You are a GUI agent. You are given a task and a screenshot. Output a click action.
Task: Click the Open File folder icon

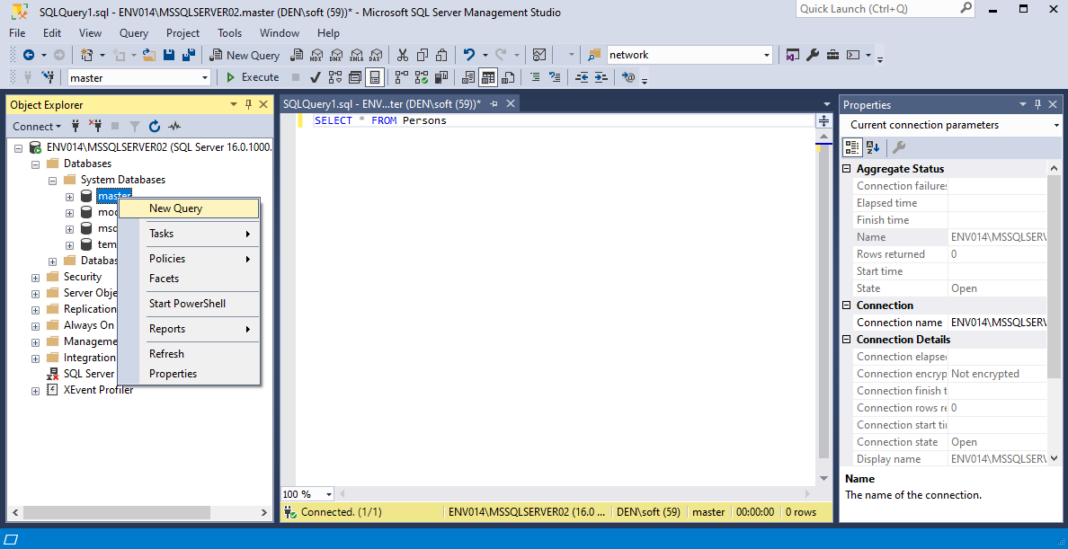coord(149,55)
